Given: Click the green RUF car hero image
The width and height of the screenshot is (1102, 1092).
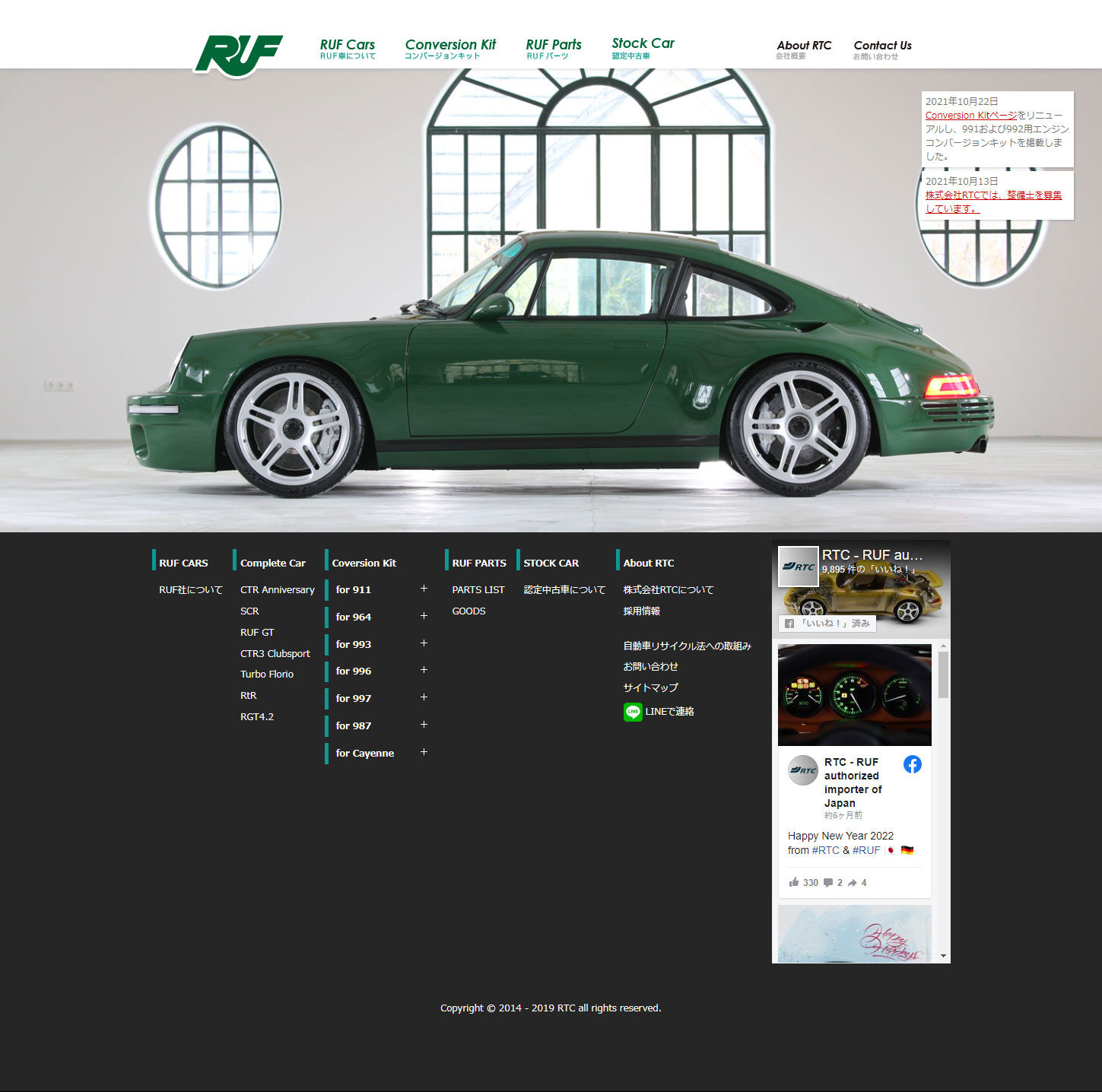Looking at the screenshot, I should 551,300.
